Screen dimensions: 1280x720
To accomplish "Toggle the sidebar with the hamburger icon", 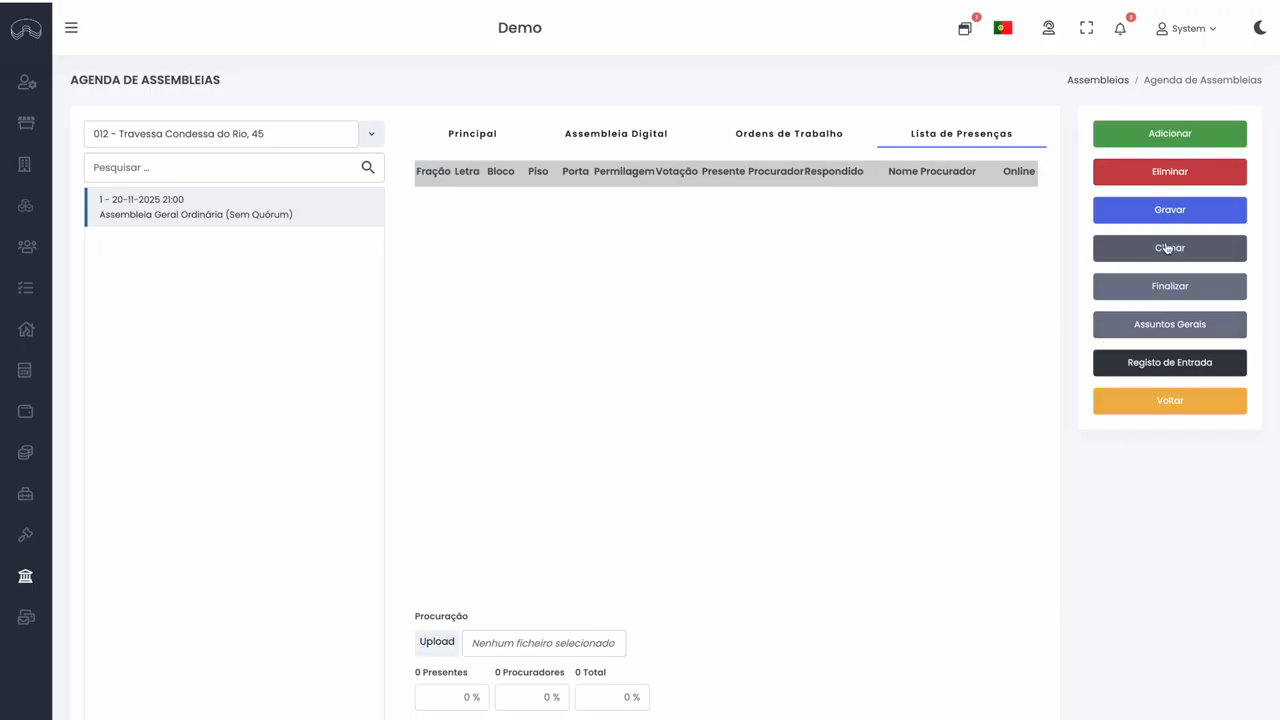I will tap(71, 27).
